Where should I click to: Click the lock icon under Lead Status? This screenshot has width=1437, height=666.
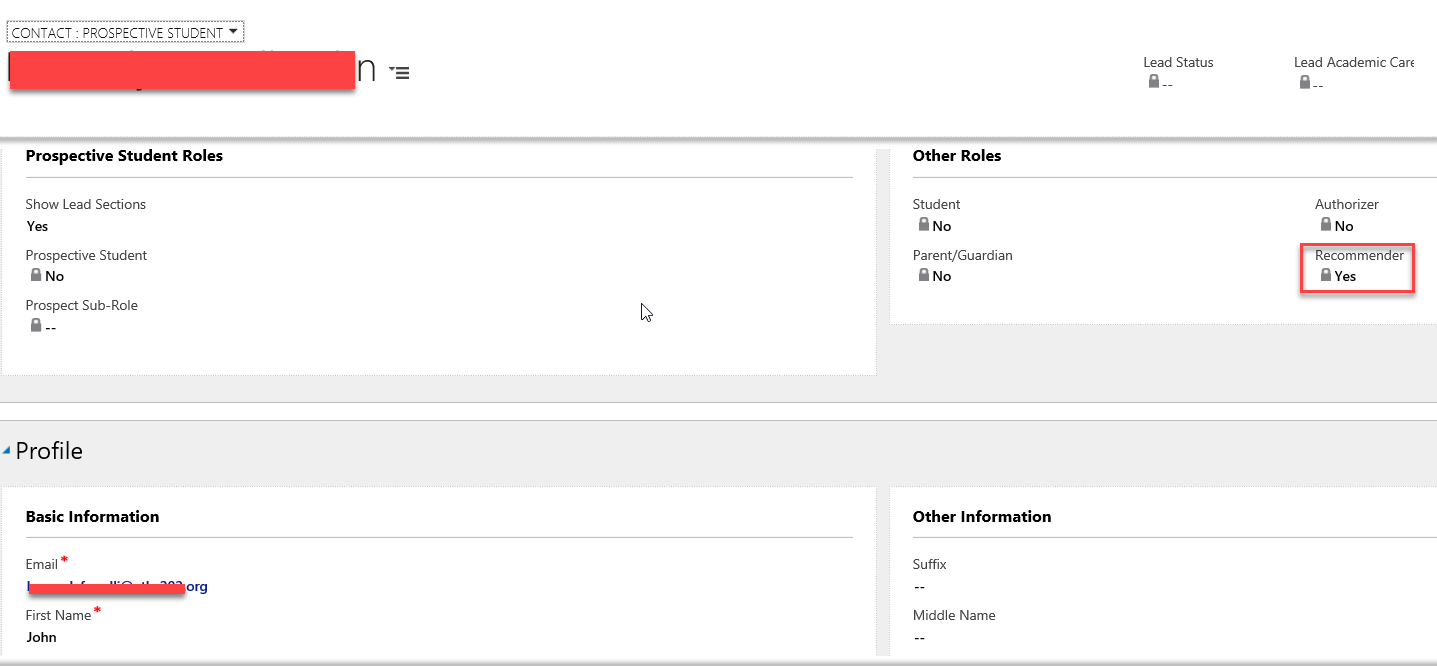tap(1153, 82)
